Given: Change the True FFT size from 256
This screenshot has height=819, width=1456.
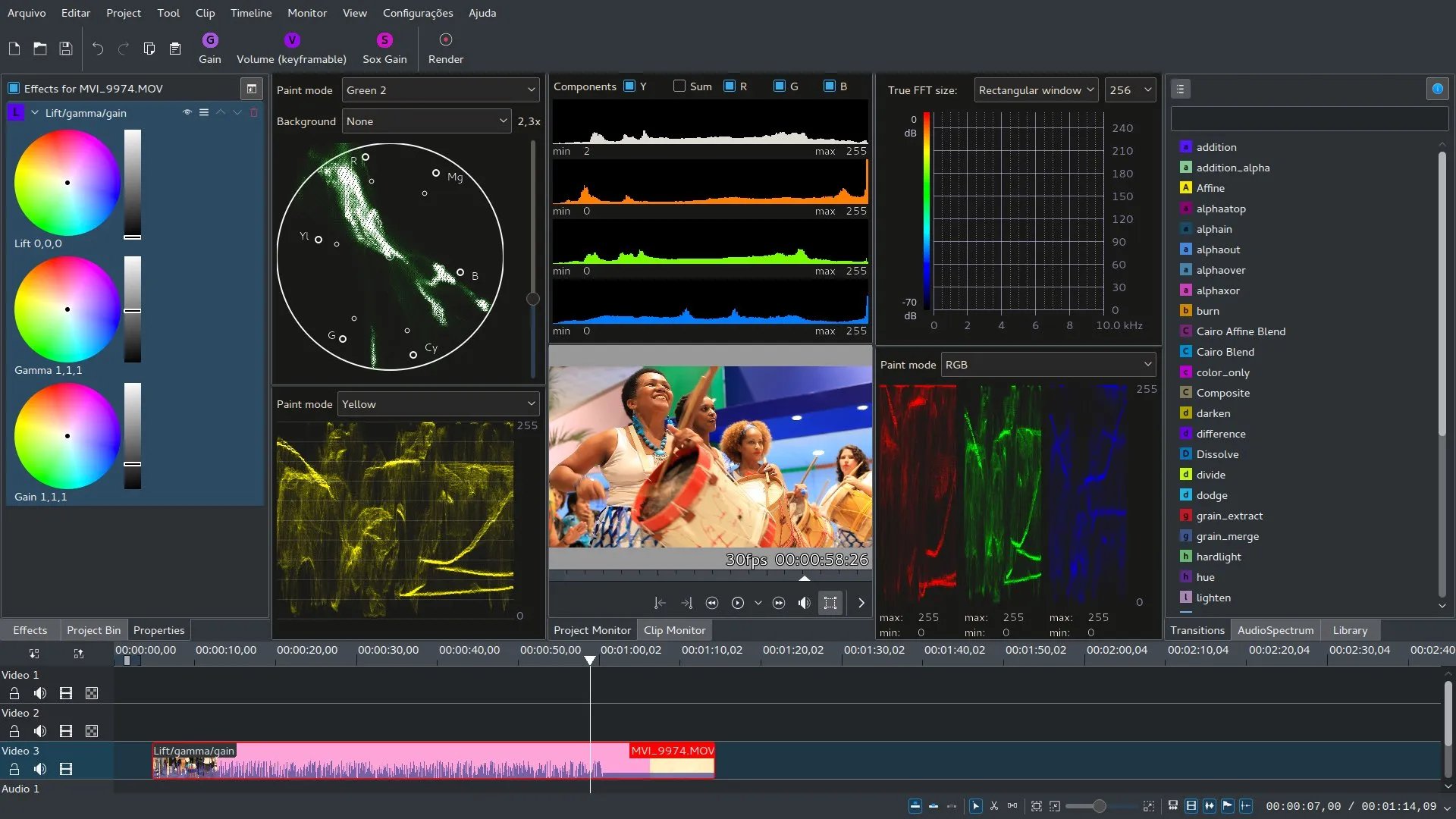Looking at the screenshot, I should (1130, 89).
